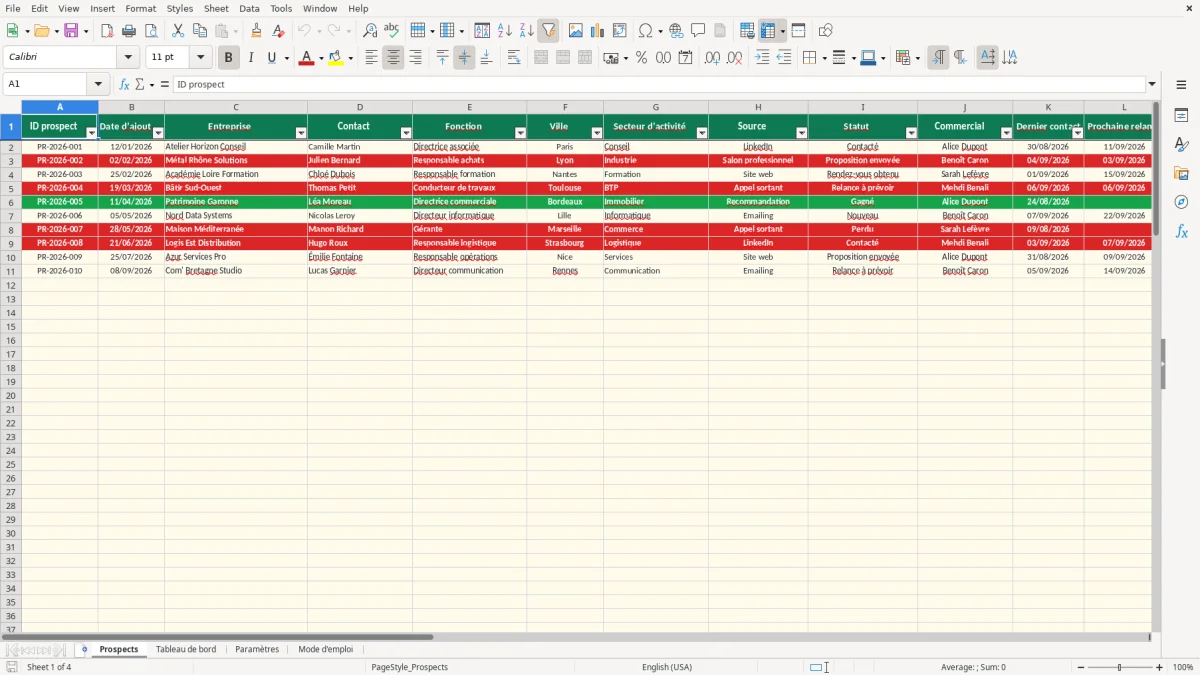This screenshot has height=675, width=1200.
Task: Open the font size dropdown
Action: [201, 58]
